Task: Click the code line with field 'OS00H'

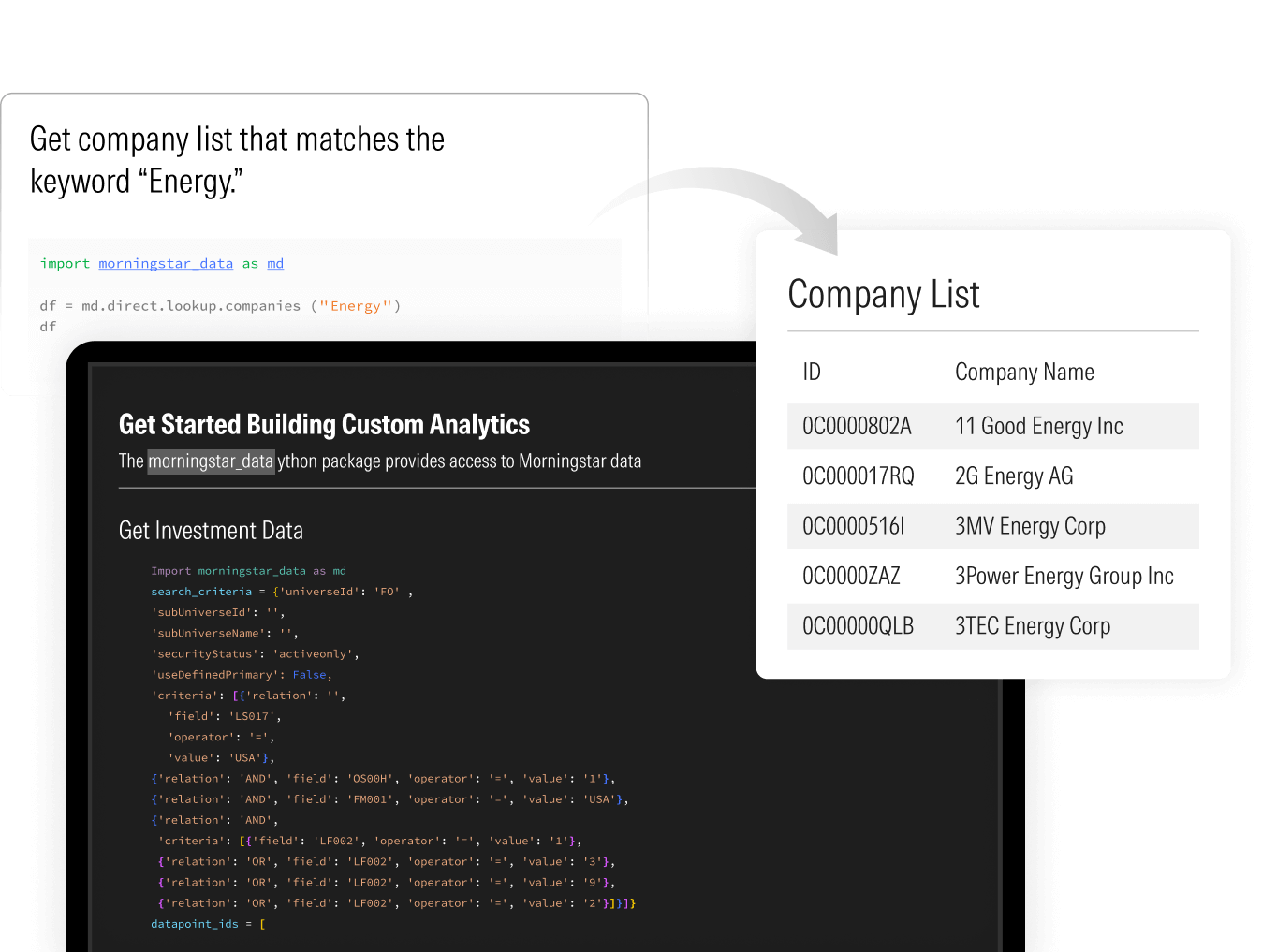Action: (x=383, y=779)
